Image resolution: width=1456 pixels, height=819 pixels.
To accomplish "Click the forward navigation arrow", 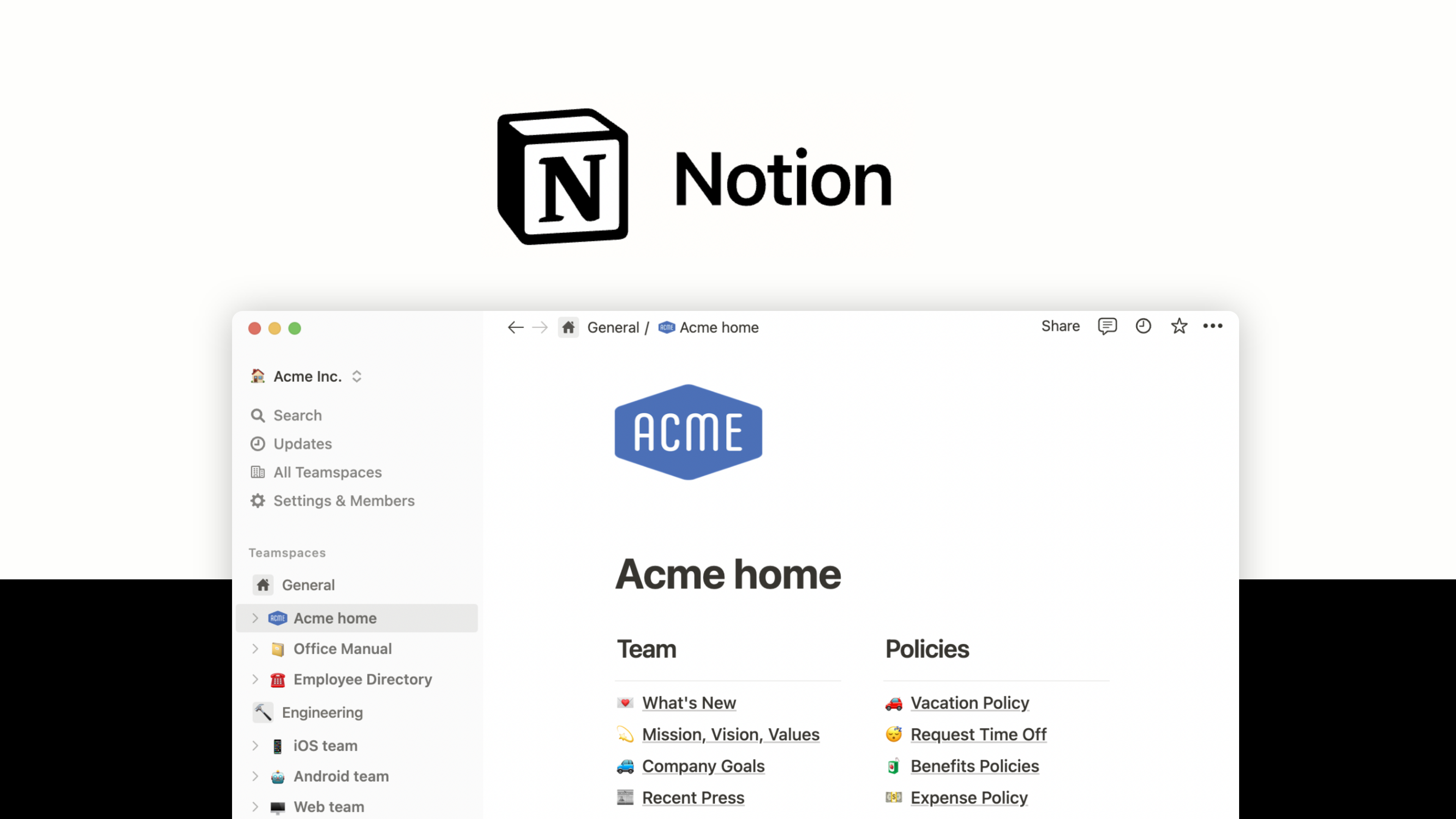I will click(540, 327).
